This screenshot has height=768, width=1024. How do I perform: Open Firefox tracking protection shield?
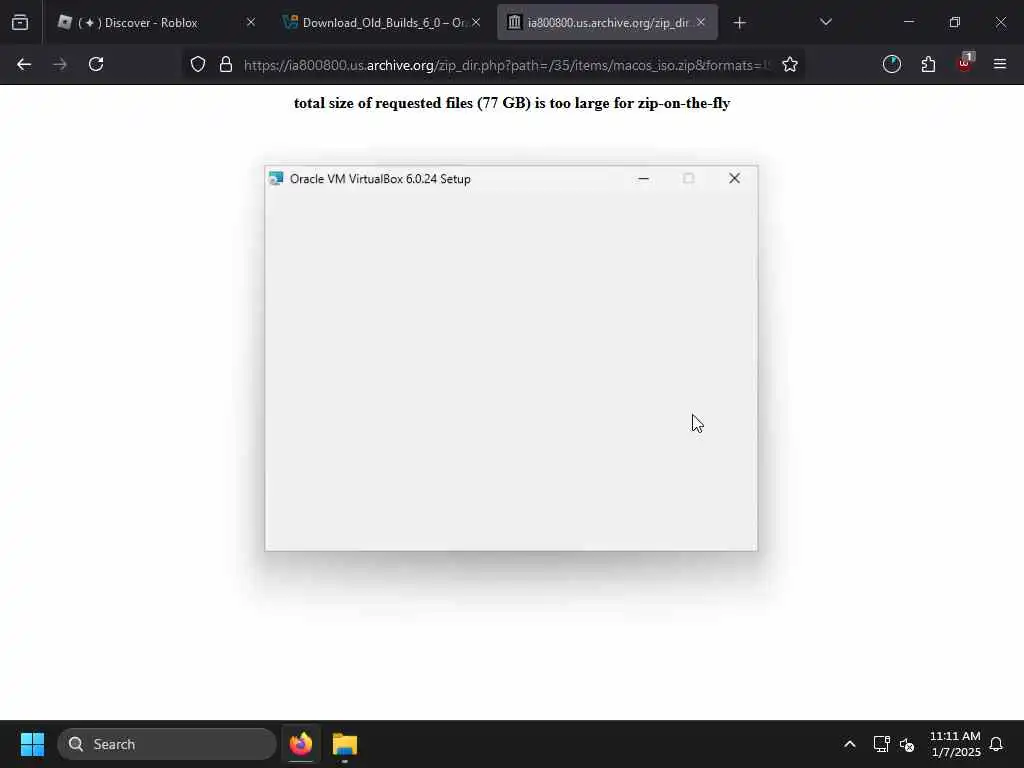[198, 65]
